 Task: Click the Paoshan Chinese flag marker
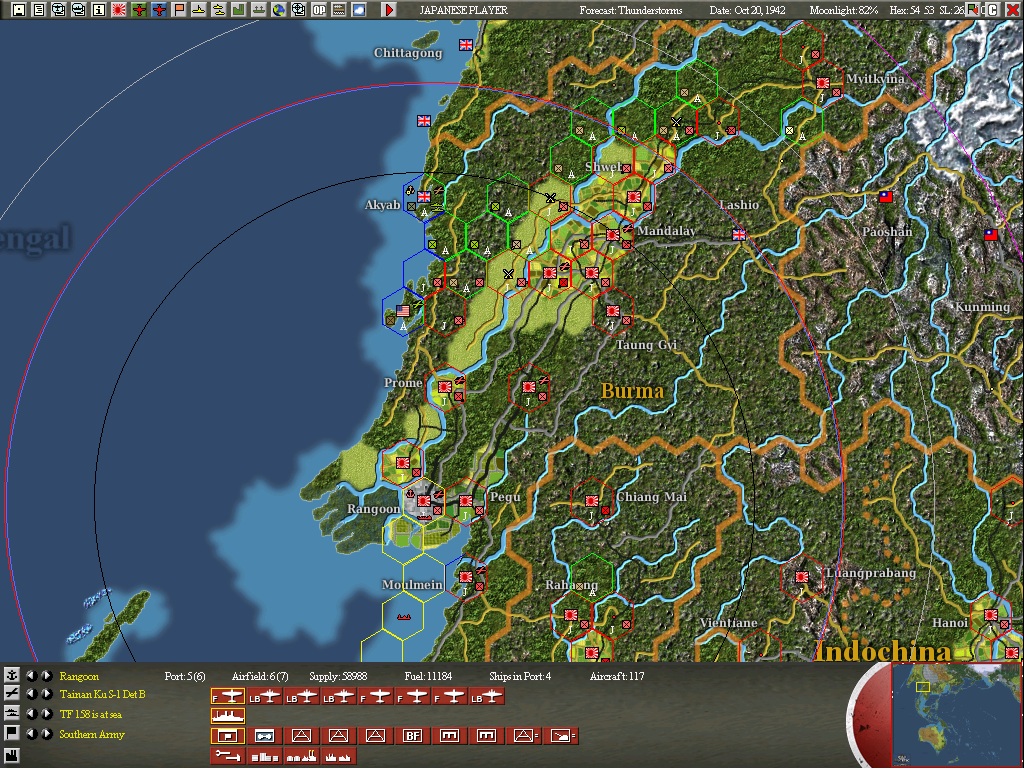[x=886, y=196]
